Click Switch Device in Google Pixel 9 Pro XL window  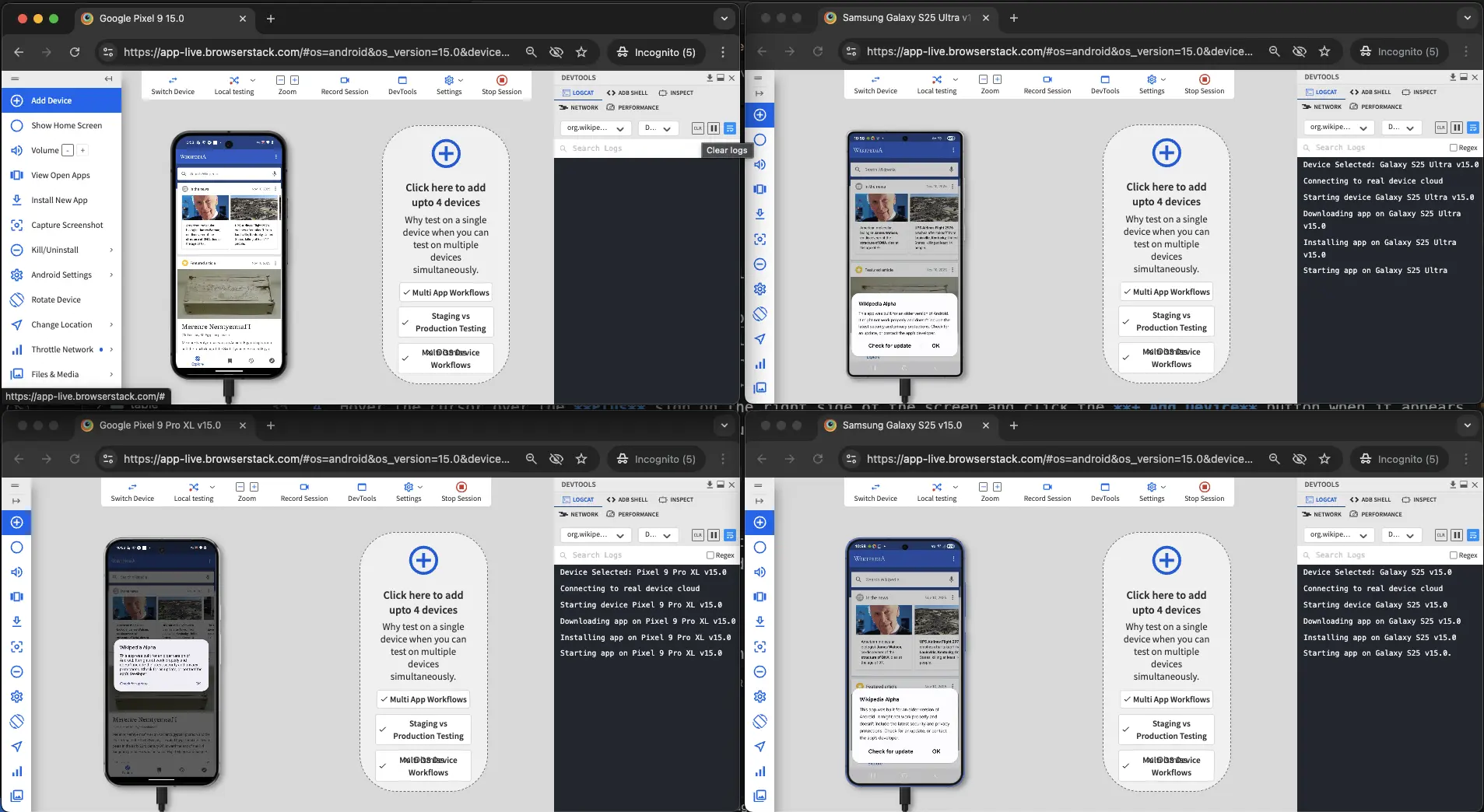(132, 492)
